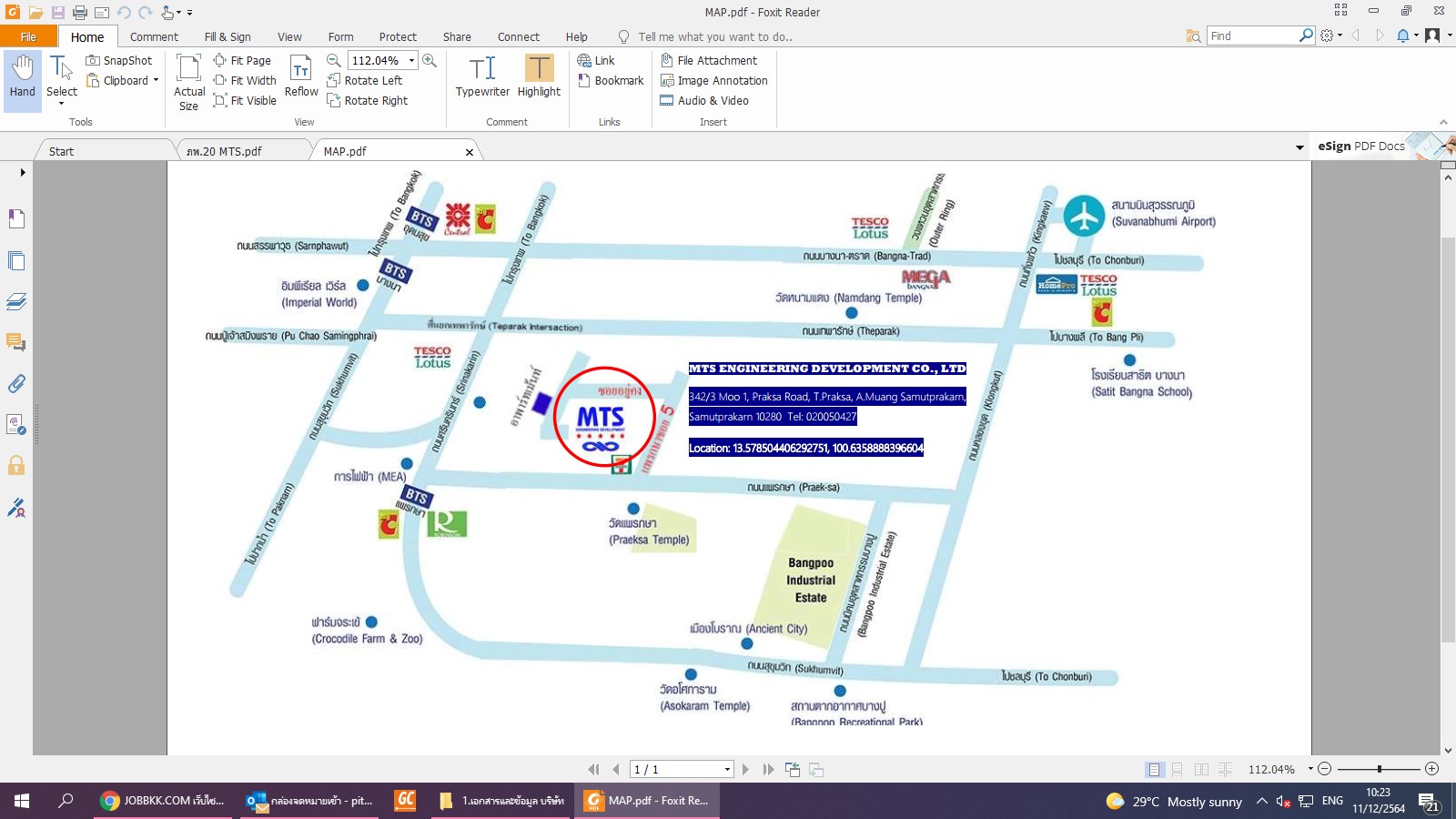Open the document tab list dropdown arrow
Viewport: 1456px width, 819px height.
[1299, 147]
